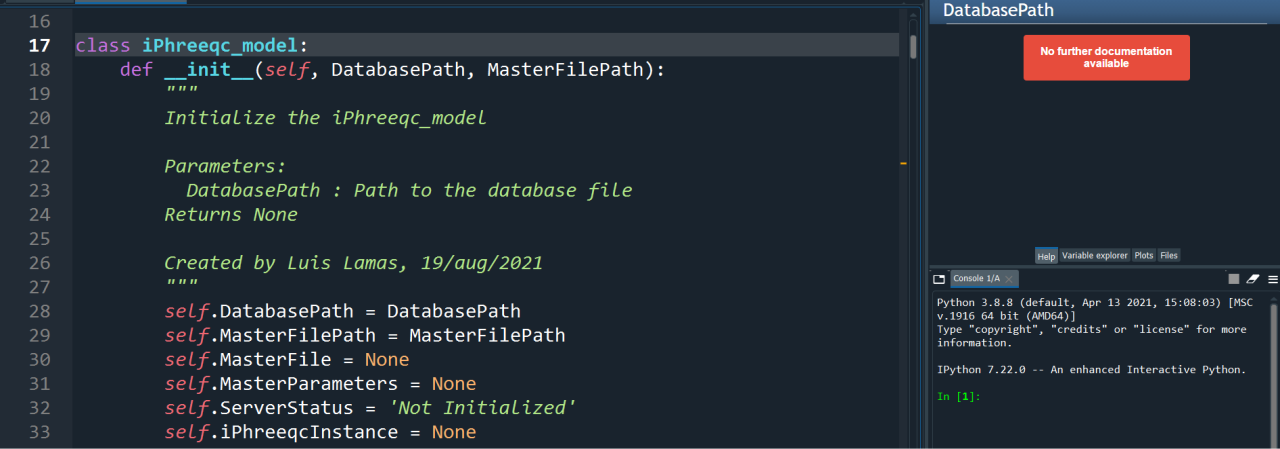The image size is (1280, 449).
Task: Open the Variable explorer tab
Action: click(x=1094, y=256)
